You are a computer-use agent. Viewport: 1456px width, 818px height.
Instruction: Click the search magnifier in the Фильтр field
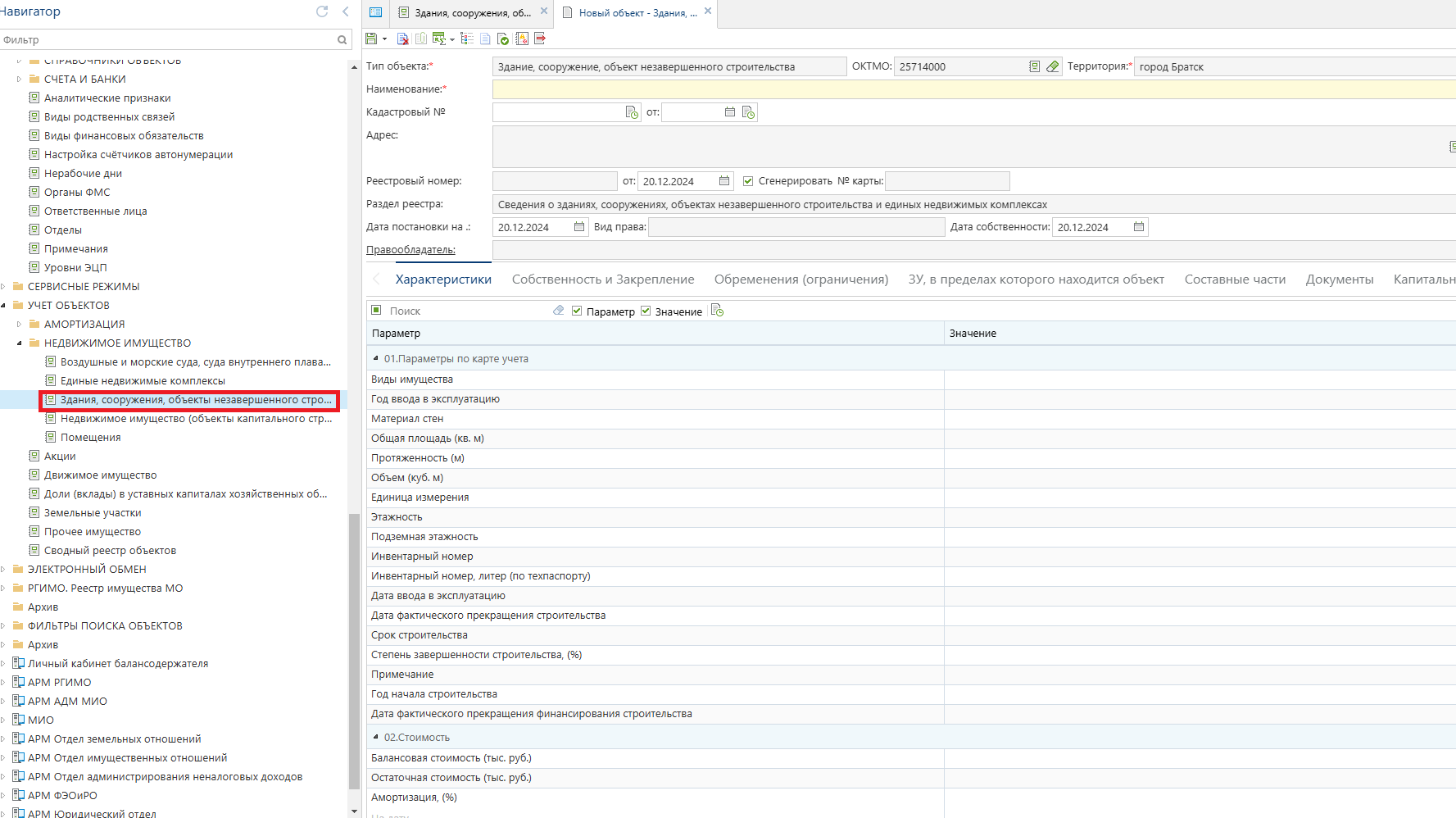click(x=342, y=39)
